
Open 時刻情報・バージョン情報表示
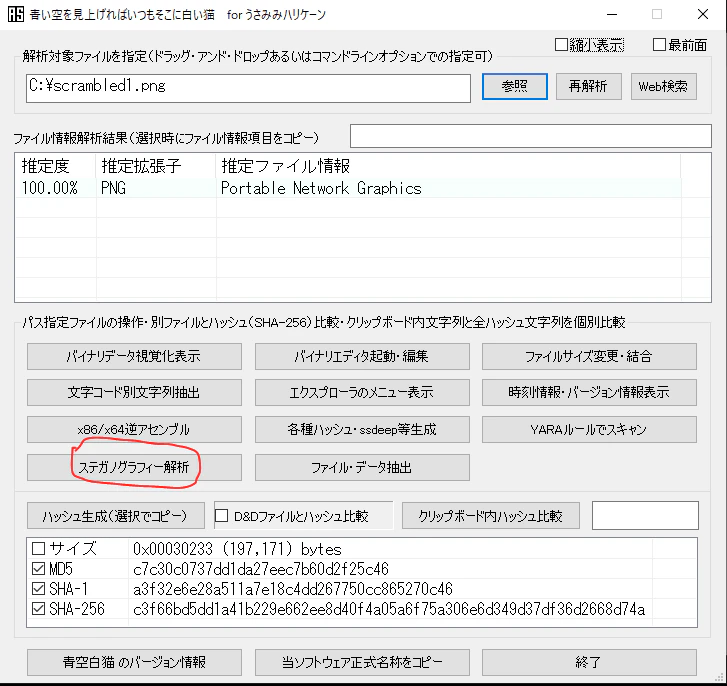click(589, 393)
